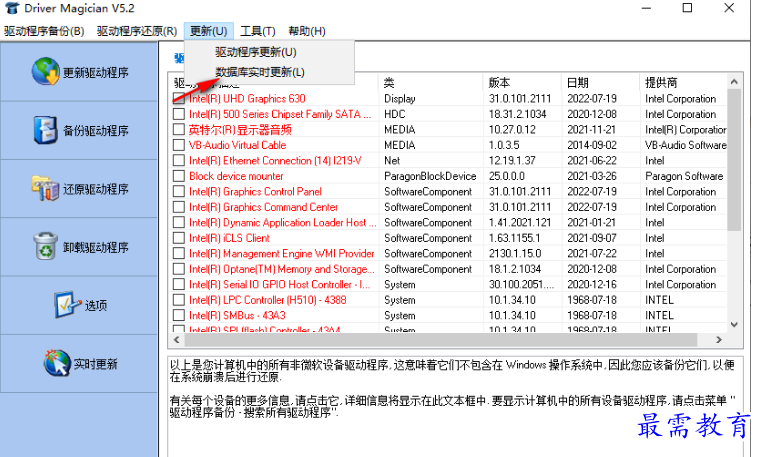The image size is (759, 457).
Task: Click inside the driver description text box
Action: point(455,407)
